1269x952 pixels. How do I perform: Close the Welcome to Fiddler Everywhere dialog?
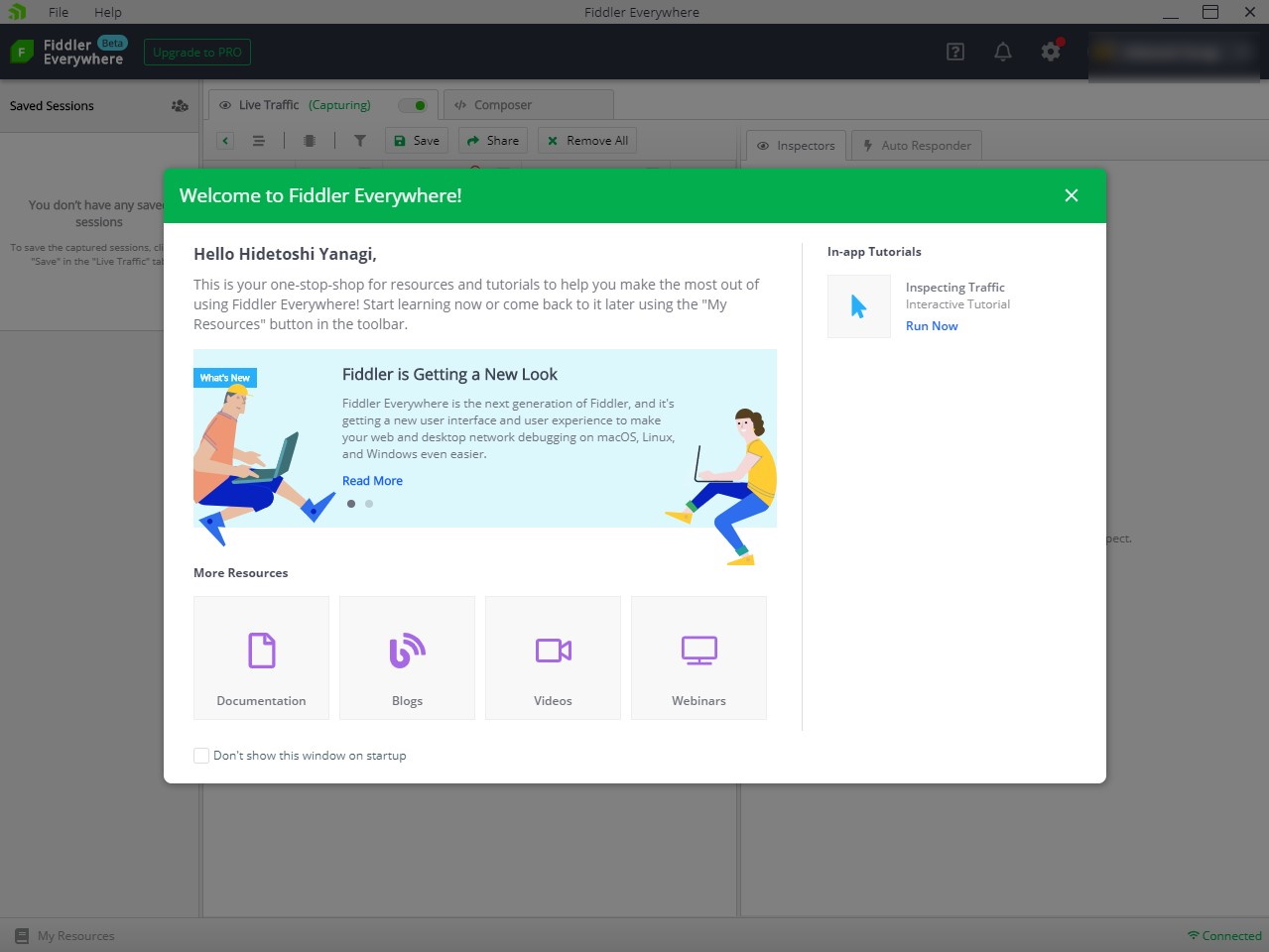pyautogui.click(x=1071, y=195)
